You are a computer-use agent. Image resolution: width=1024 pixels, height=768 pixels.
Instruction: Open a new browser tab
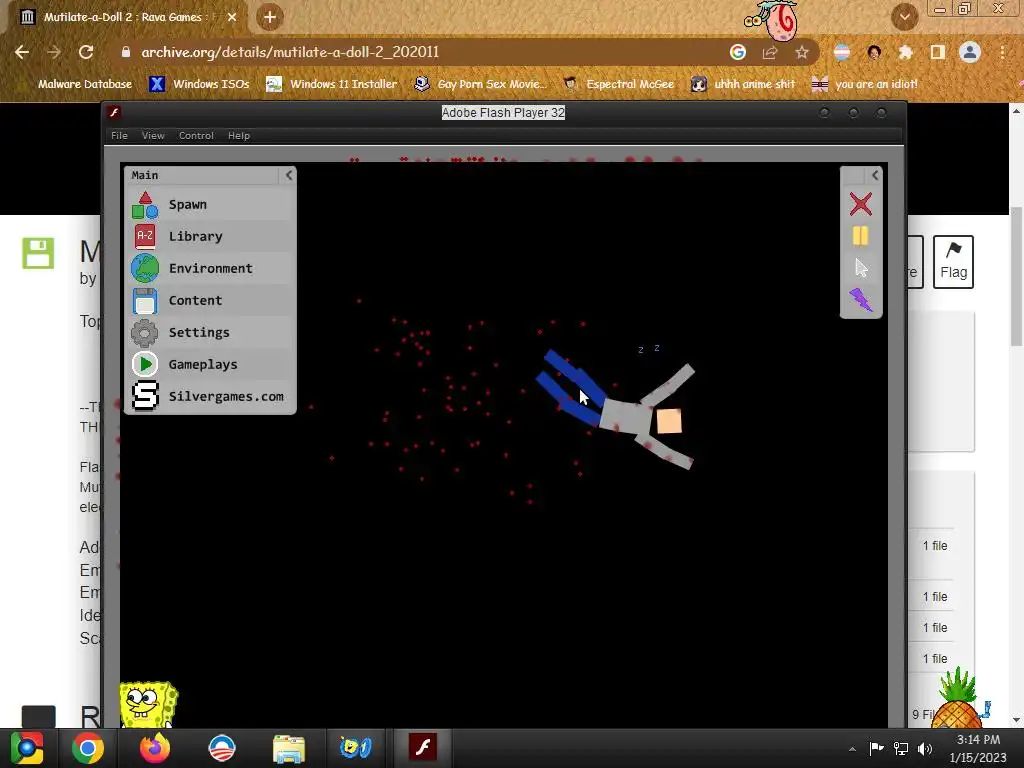(270, 17)
